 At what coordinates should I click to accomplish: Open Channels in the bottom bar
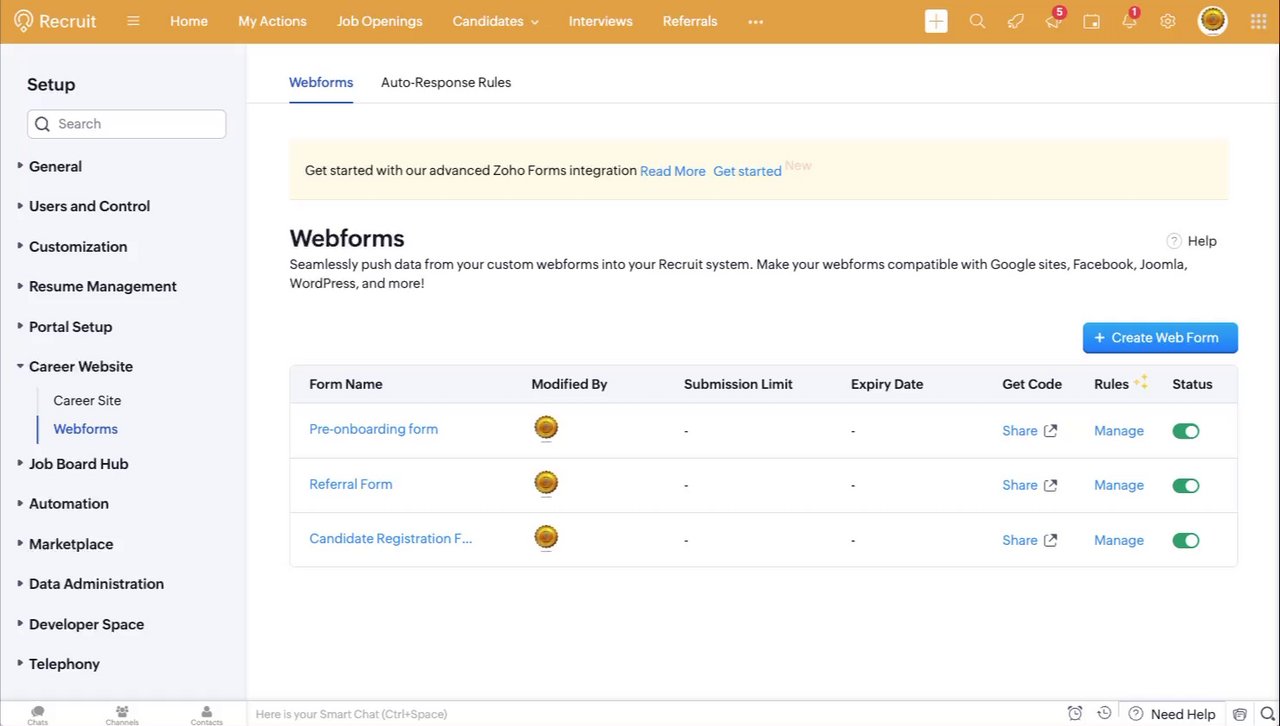(x=122, y=714)
